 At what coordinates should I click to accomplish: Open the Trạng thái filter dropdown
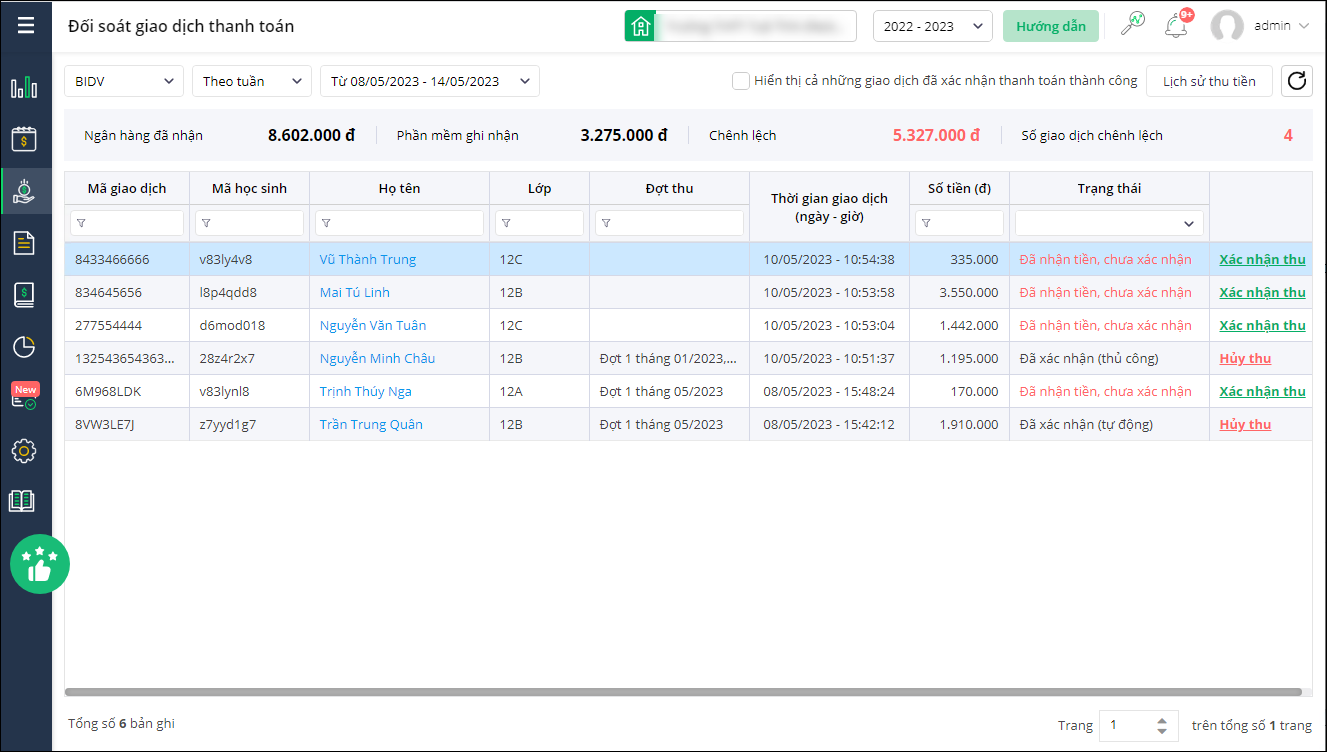1108,223
